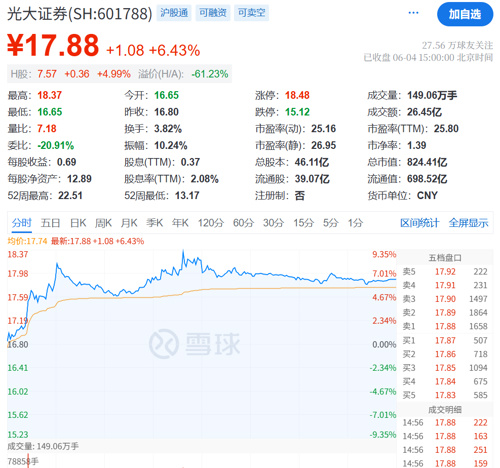Select the 1分 chart tab
Image resolution: width=500 pixels, height=468 pixels.
[355, 223]
